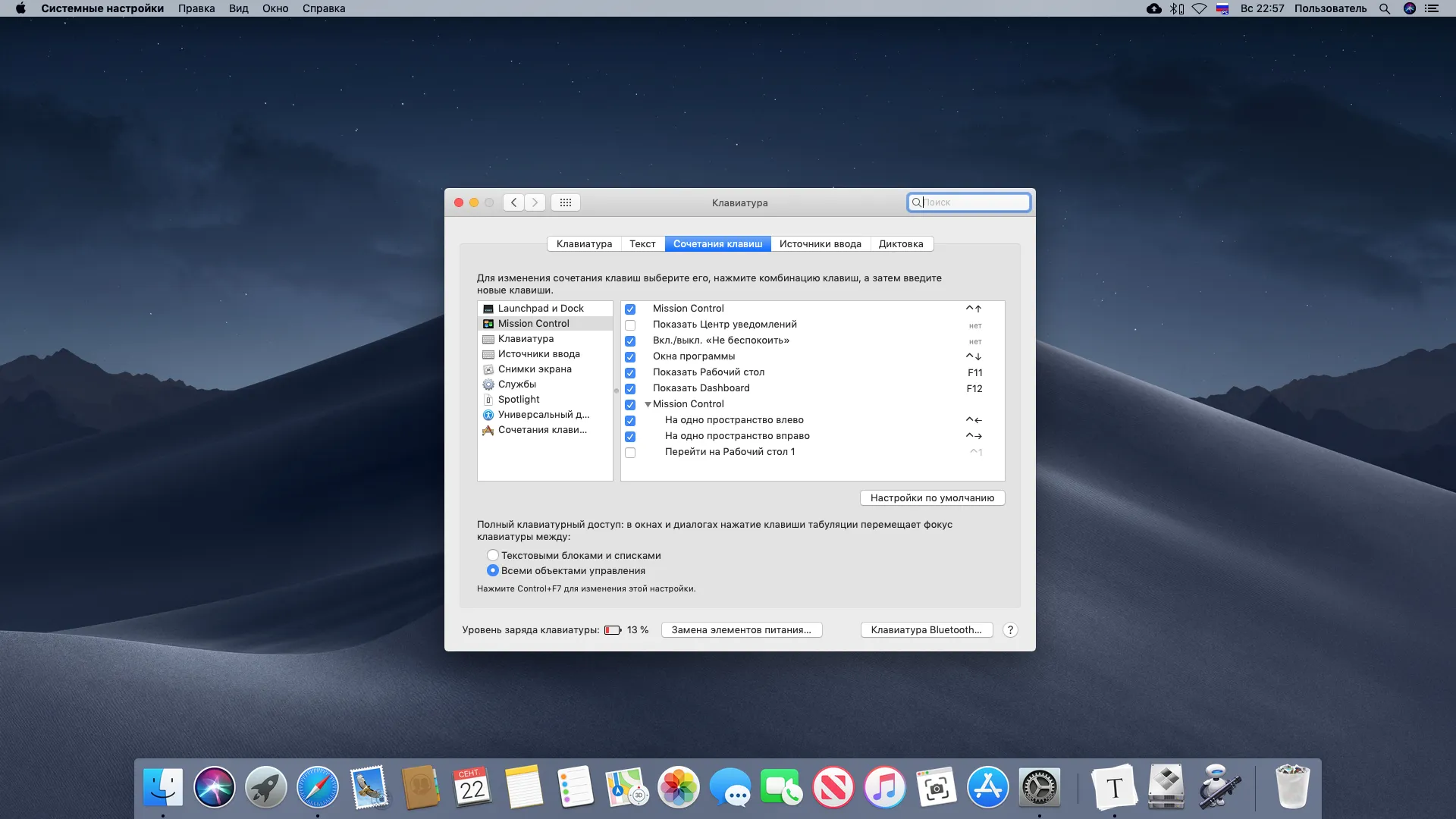Uncheck Окна программы shortcut
This screenshot has width=1456, height=819.
point(630,356)
